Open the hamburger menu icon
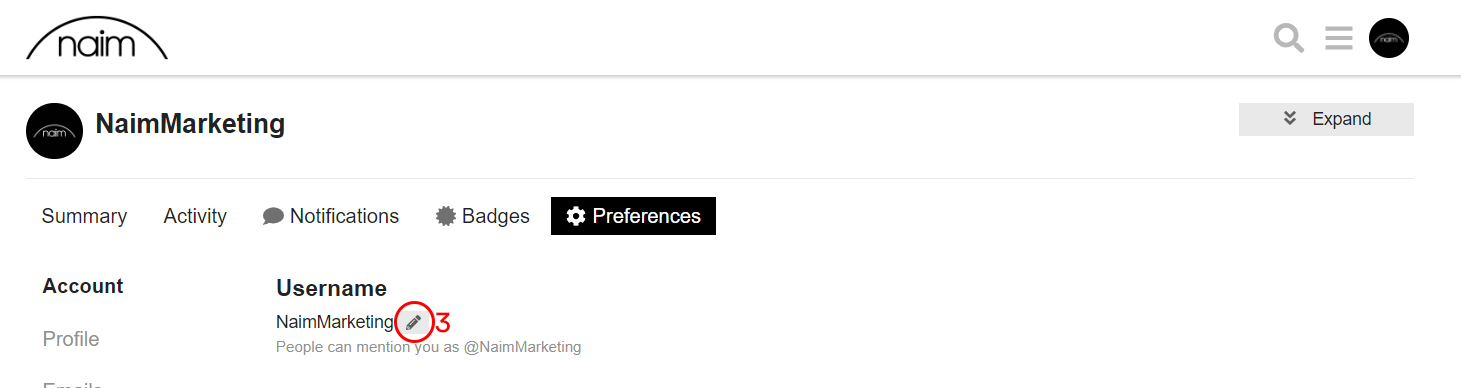The width and height of the screenshot is (1461, 388). coord(1339,39)
